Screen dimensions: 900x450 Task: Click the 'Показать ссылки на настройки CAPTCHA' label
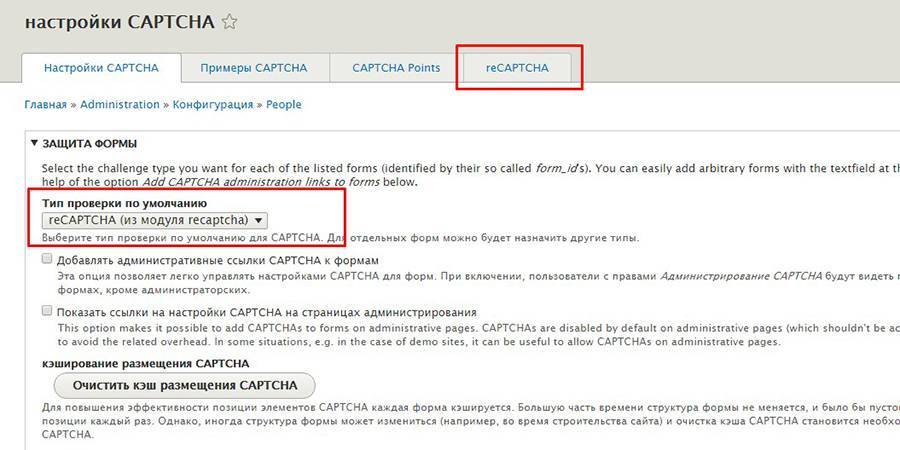266,312
